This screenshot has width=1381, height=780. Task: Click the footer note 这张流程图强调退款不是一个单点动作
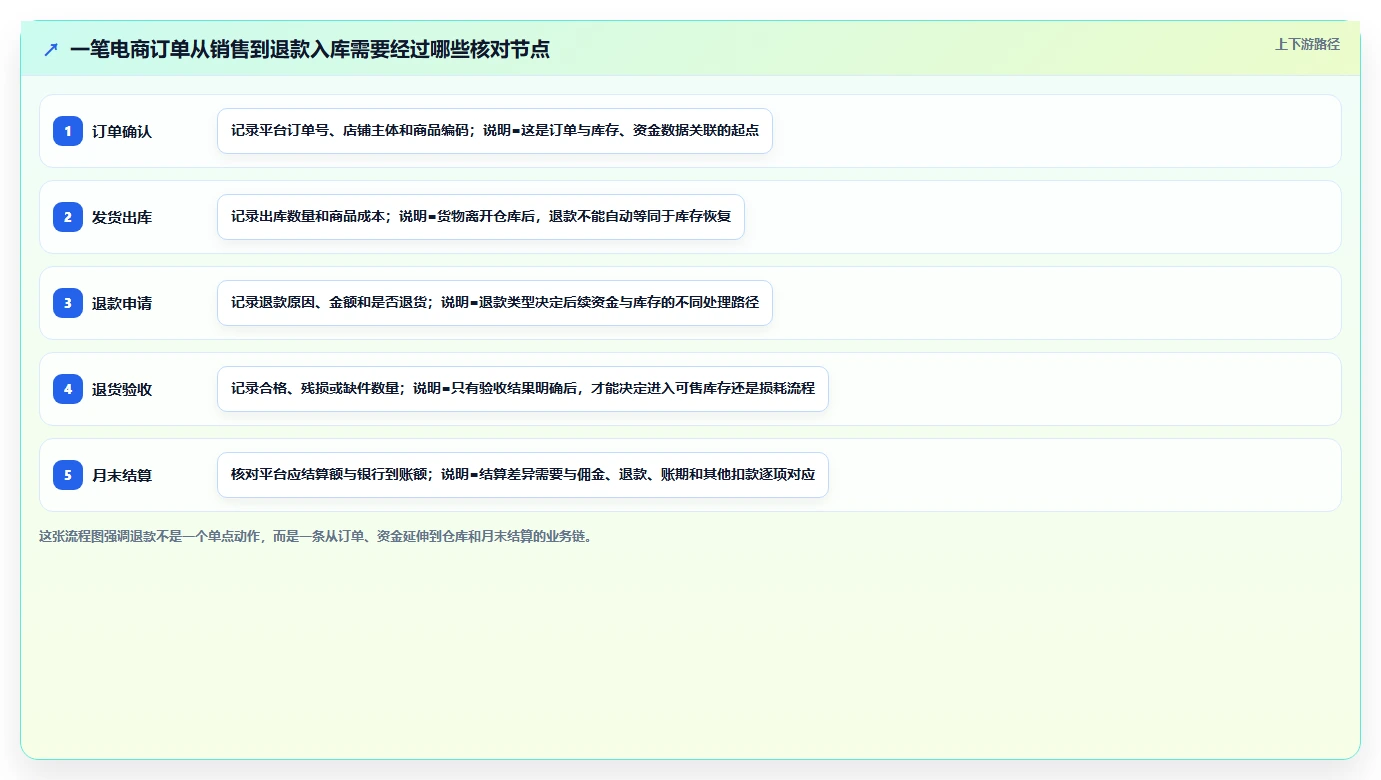pyautogui.click(x=317, y=536)
